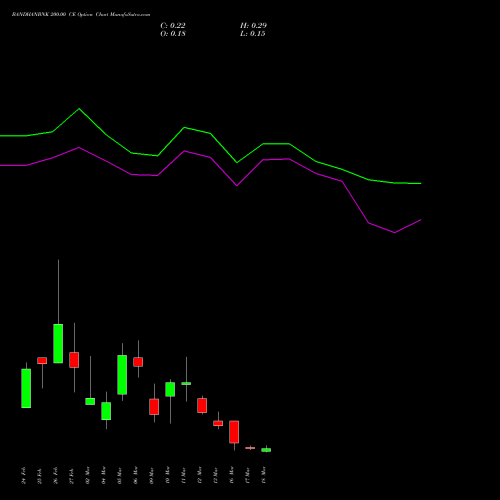
Task: Click the '11 Mar' date axis label
Action: 184,475
